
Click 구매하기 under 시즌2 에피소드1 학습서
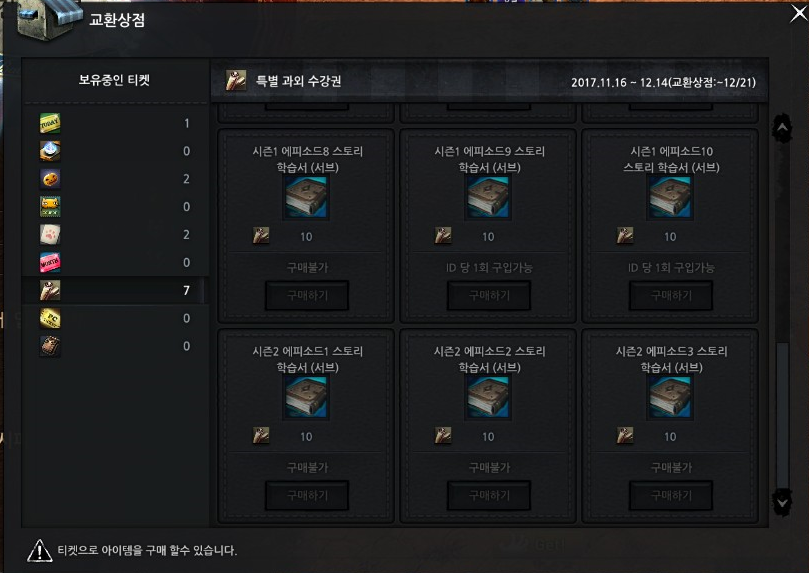(307, 496)
